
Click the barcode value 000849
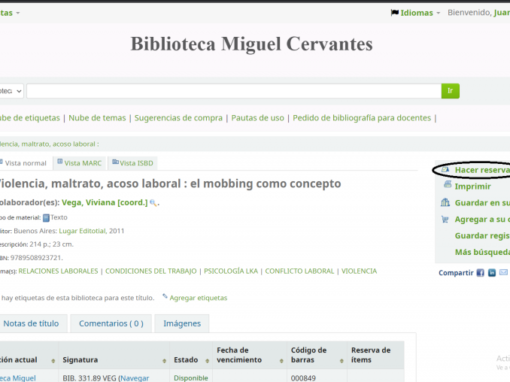pos(303,378)
